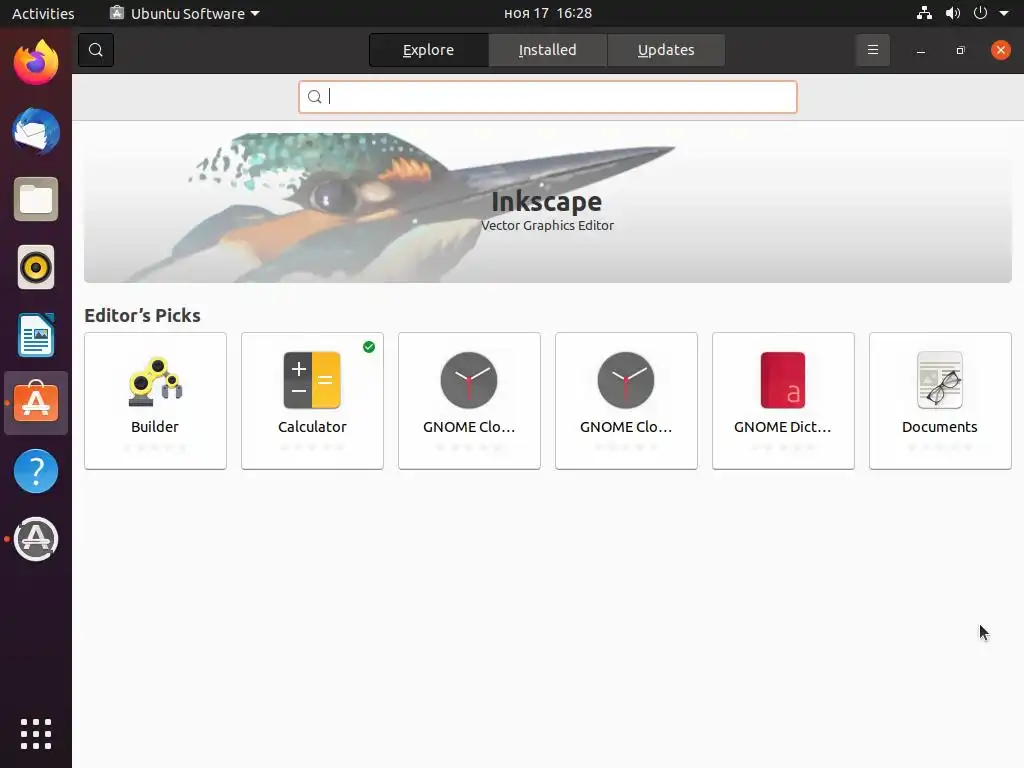Image resolution: width=1024 pixels, height=768 pixels.
Task: Open the Documents app card
Action: (940, 400)
